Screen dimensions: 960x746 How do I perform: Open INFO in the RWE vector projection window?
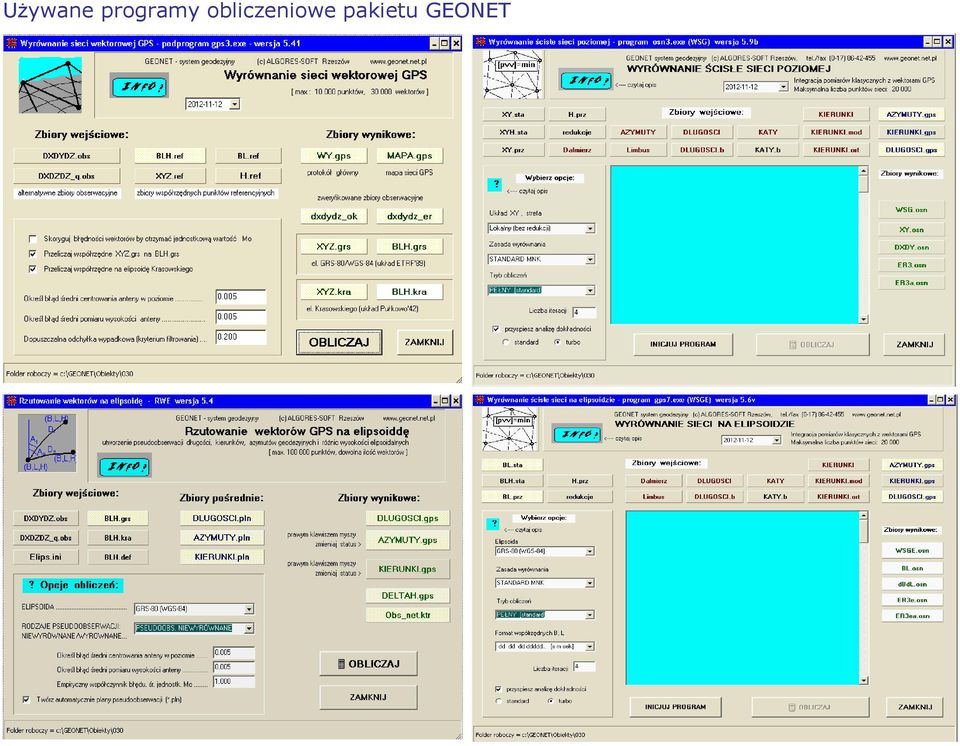click(x=125, y=466)
